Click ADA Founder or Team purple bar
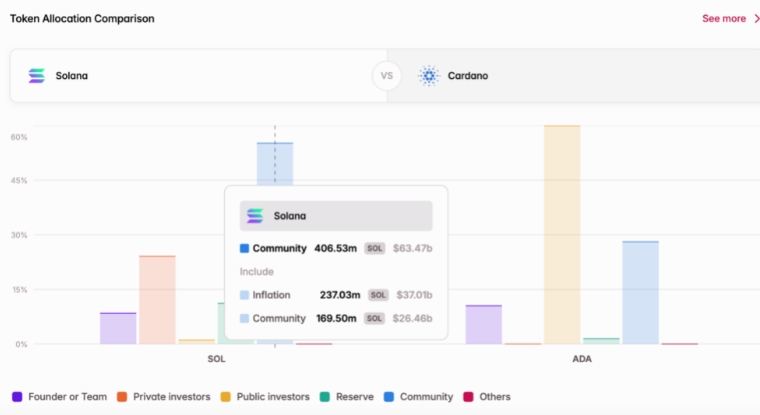 (484, 325)
